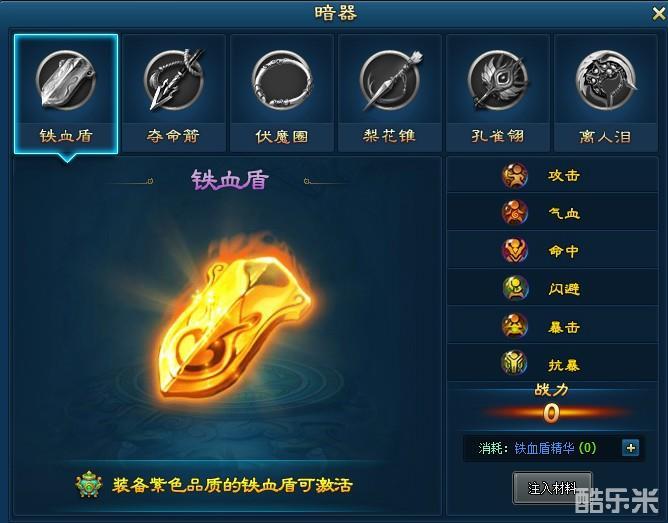Switch to the 夺命箭 tab label
Viewport: 668px width, 523px height.
[173, 136]
